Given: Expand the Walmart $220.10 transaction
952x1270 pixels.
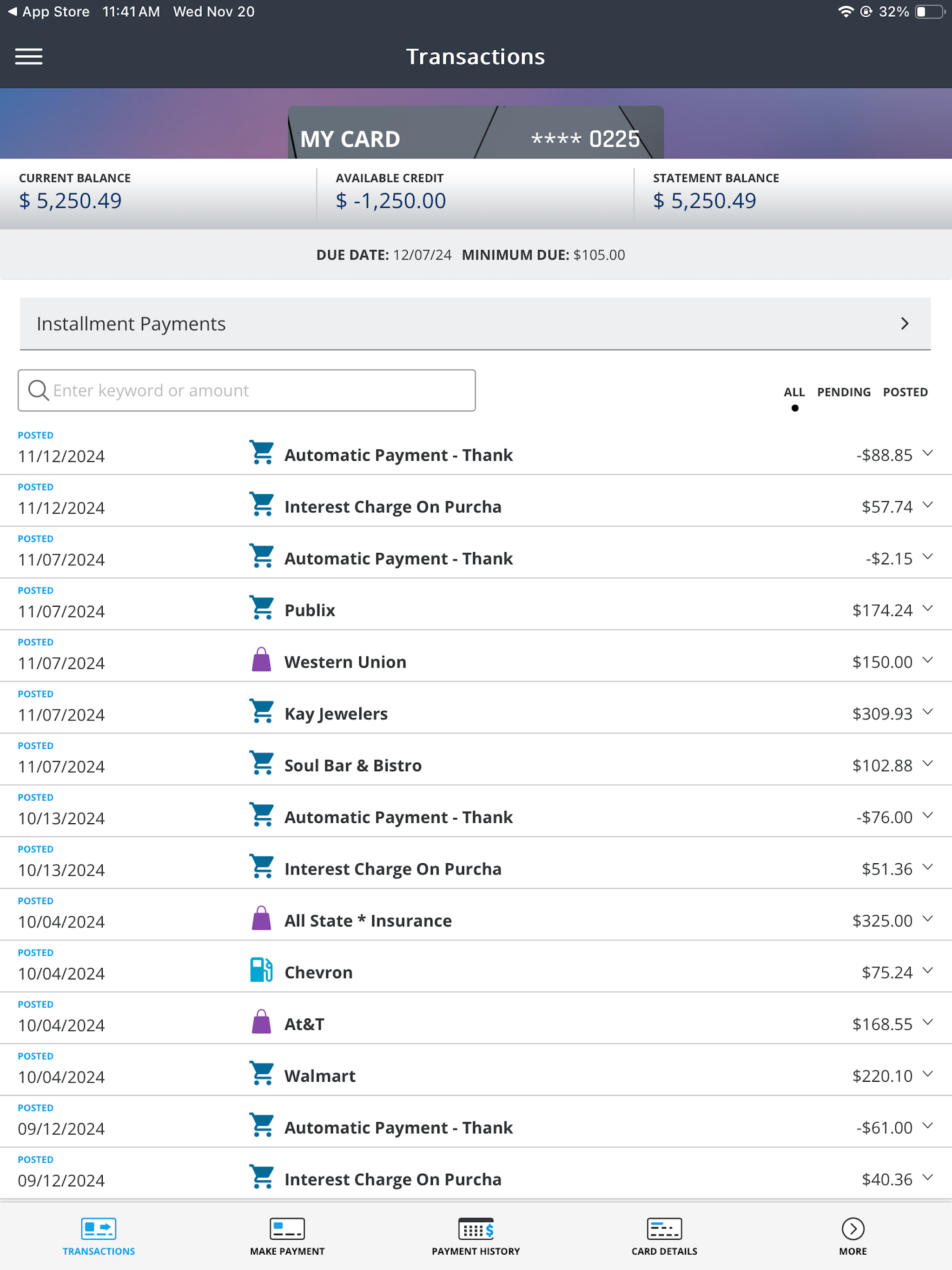Looking at the screenshot, I should (928, 1074).
